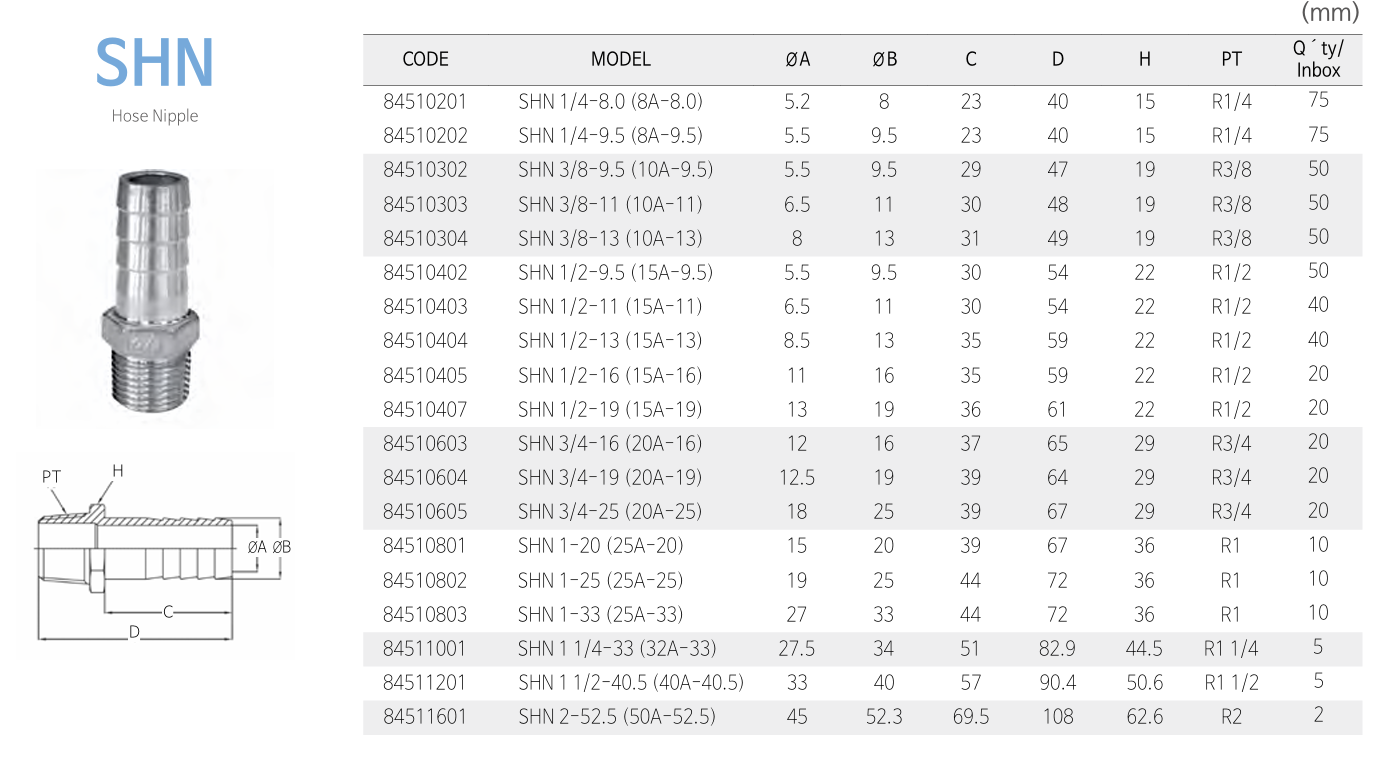The image size is (1396, 760).
Task: Click the PT column header
Action: [1231, 59]
